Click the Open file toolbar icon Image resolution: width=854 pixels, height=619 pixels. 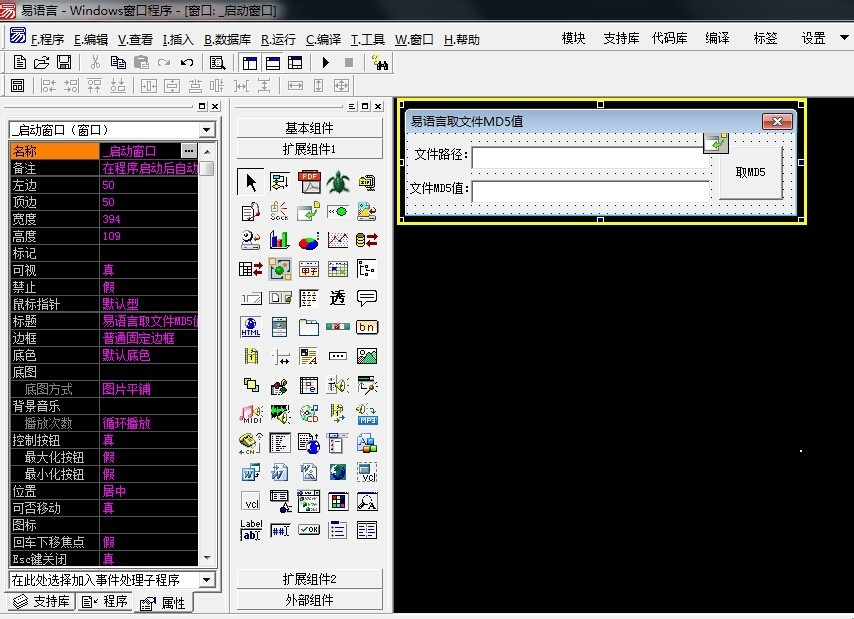[x=41, y=63]
